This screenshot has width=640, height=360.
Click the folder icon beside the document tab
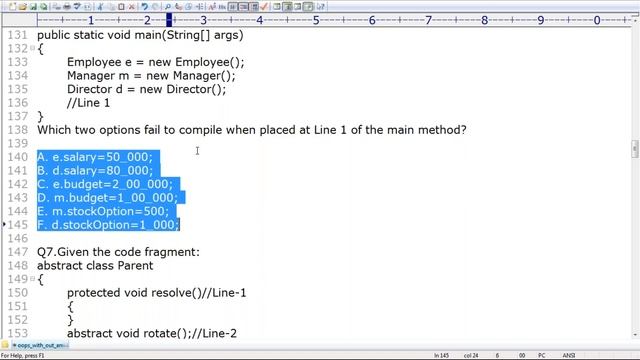click(5, 345)
